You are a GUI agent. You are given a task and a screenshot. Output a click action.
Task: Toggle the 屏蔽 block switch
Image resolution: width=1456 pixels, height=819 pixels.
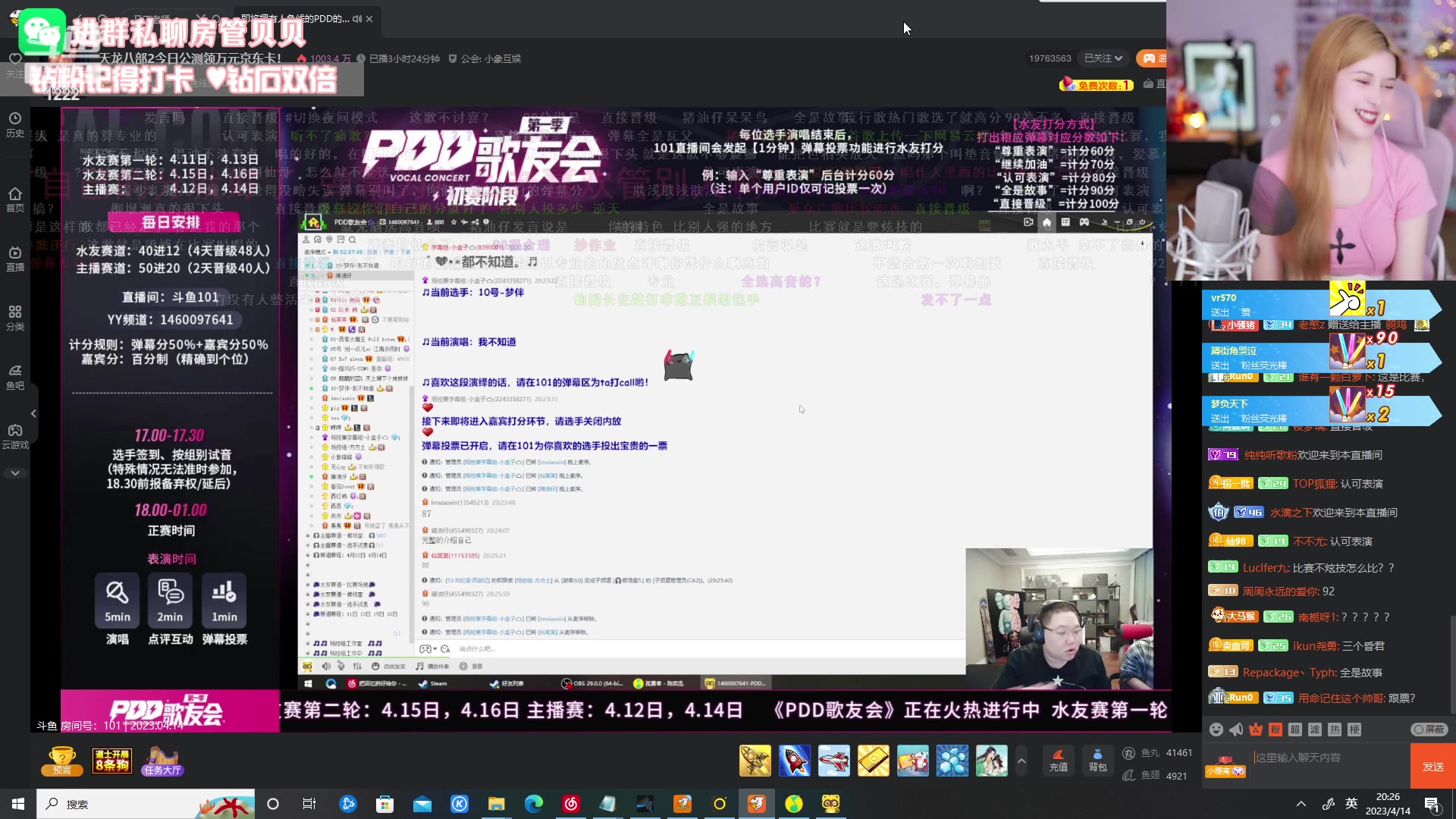[1429, 730]
